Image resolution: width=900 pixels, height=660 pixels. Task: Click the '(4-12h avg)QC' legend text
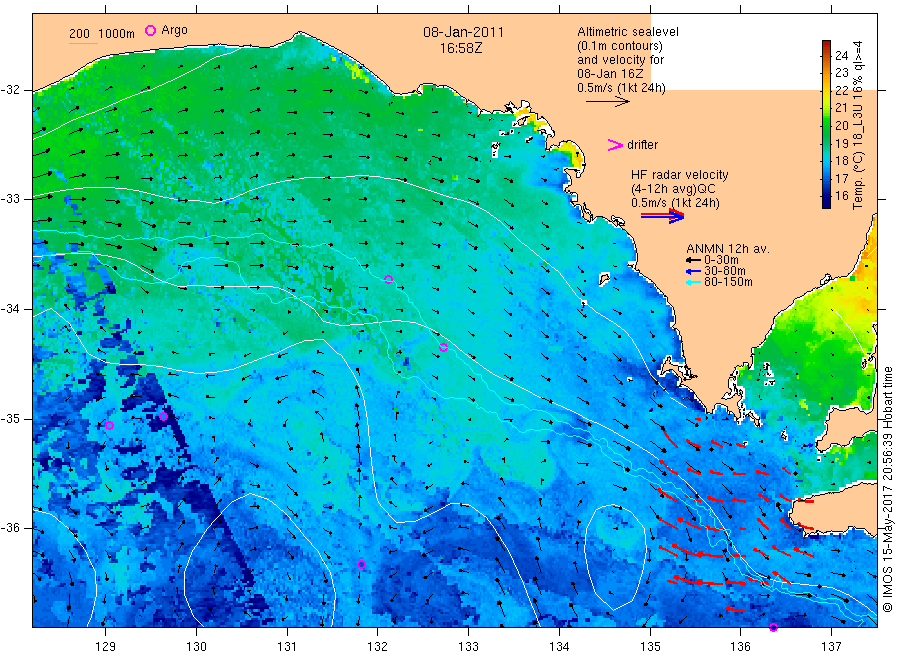click(x=673, y=189)
